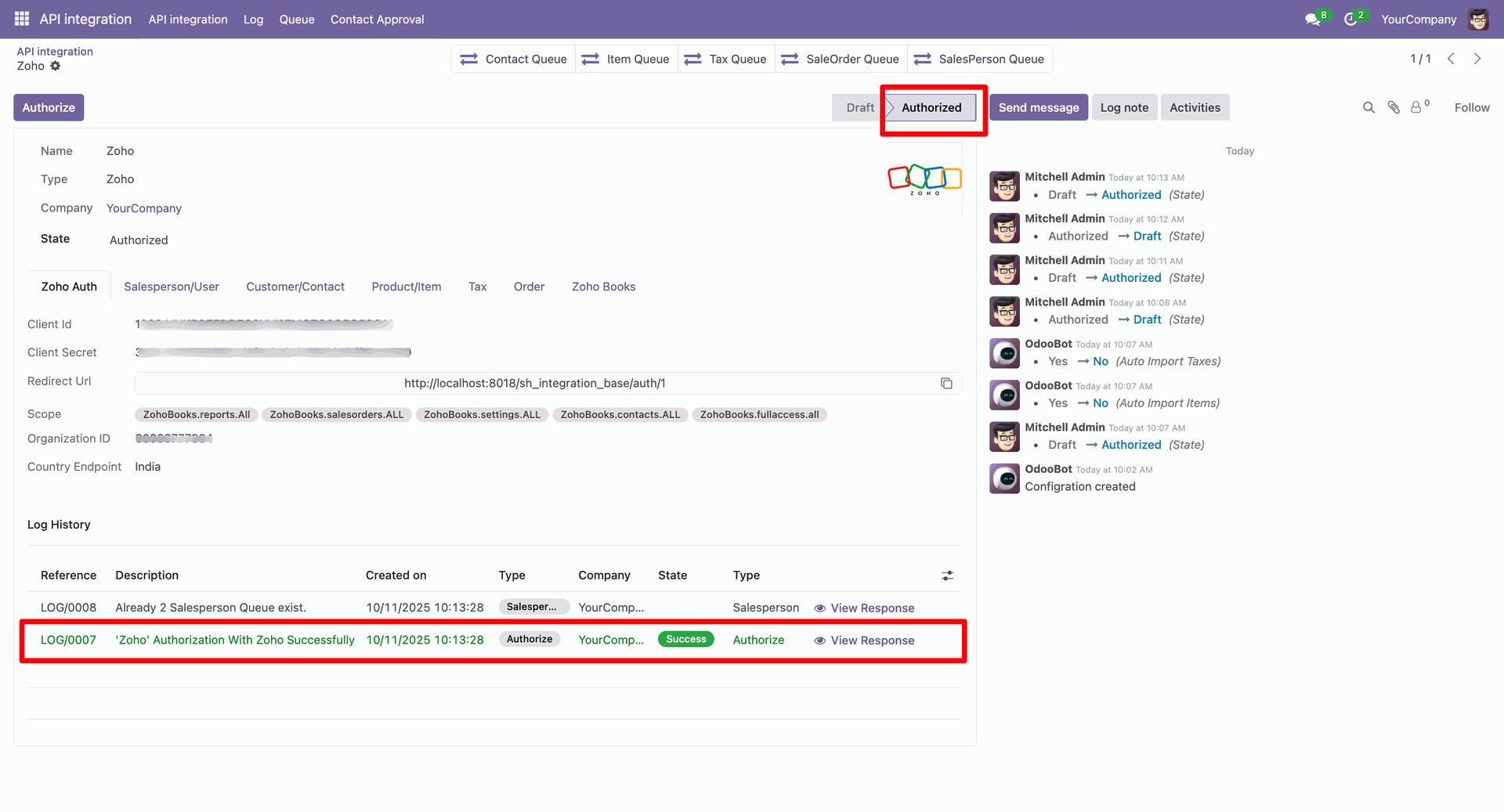Open Activities in chatter
The image size is (1504, 812).
1195,107
